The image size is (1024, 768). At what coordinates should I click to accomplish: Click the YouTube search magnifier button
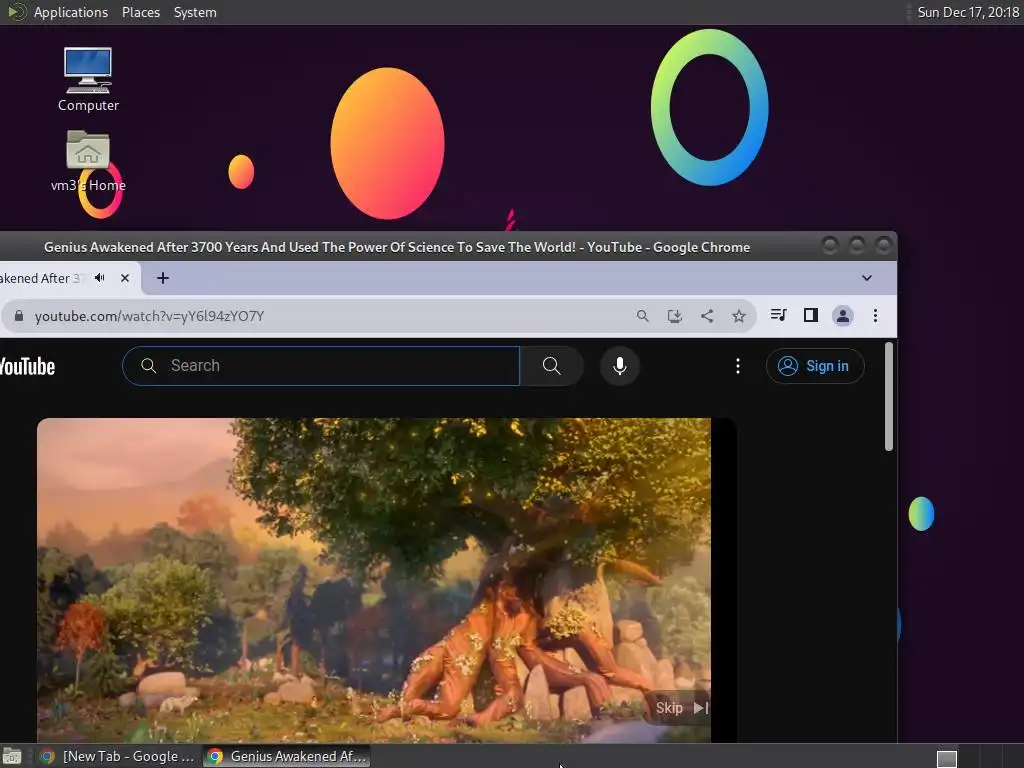point(551,366)
